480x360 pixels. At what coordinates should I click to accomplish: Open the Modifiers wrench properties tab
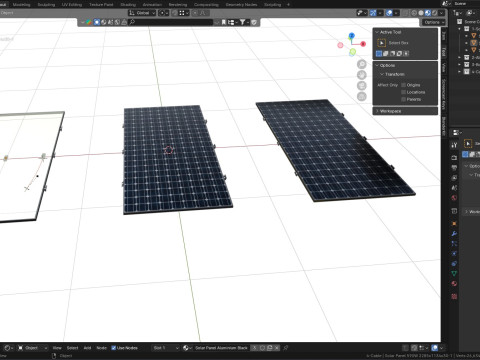(454, 233)
